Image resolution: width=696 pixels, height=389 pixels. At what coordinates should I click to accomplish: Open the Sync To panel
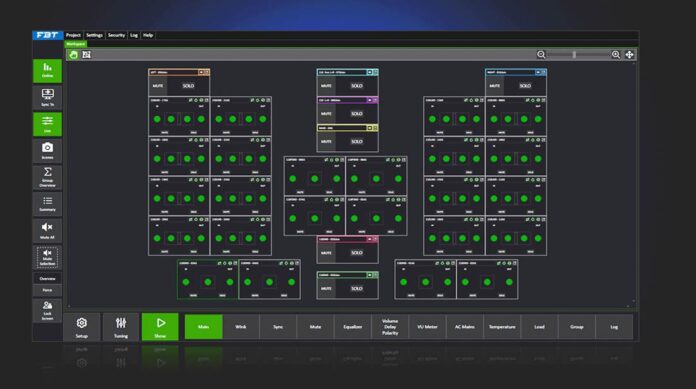[x=47, y=97]
